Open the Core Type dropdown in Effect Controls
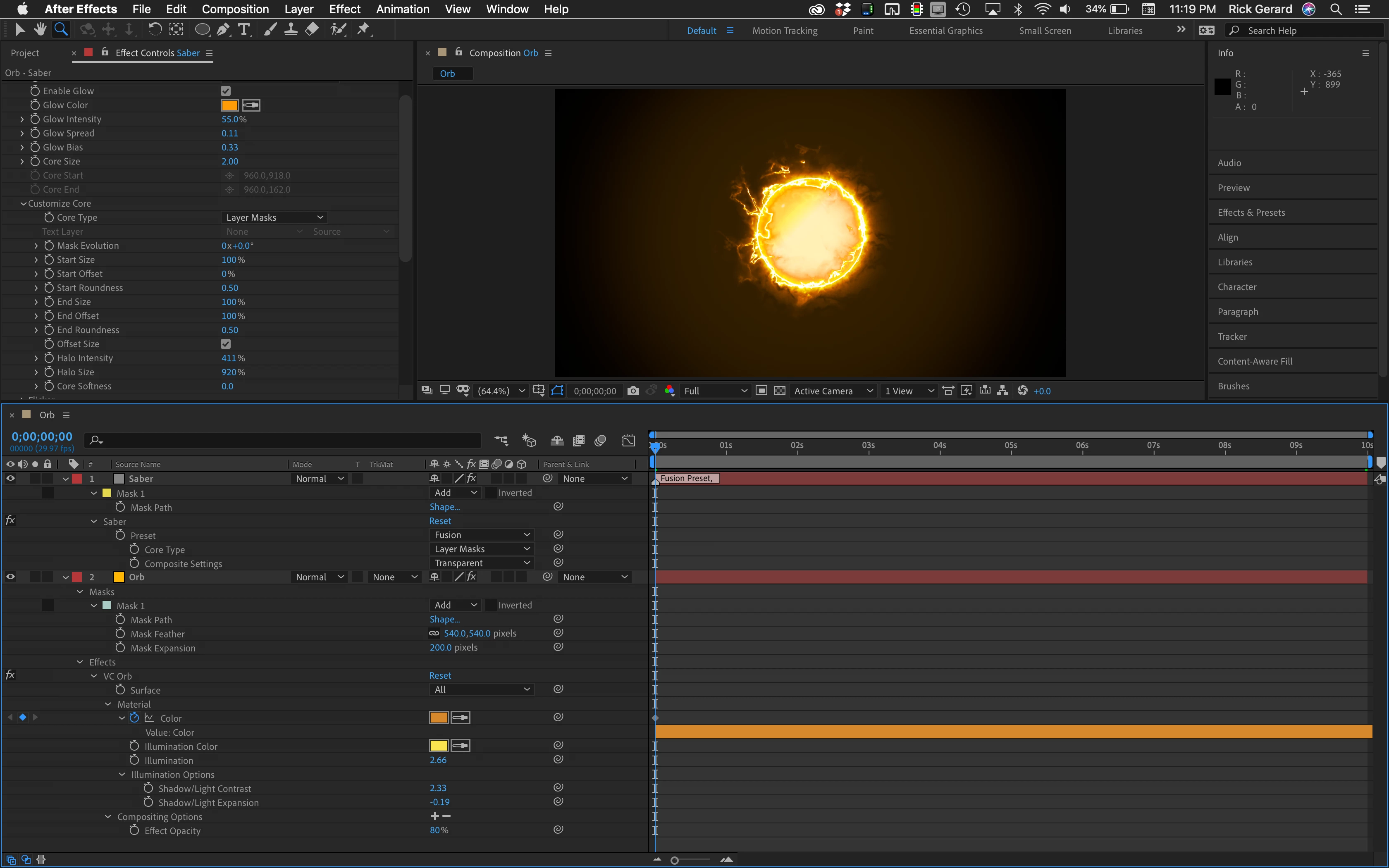 tap(274, 217)
